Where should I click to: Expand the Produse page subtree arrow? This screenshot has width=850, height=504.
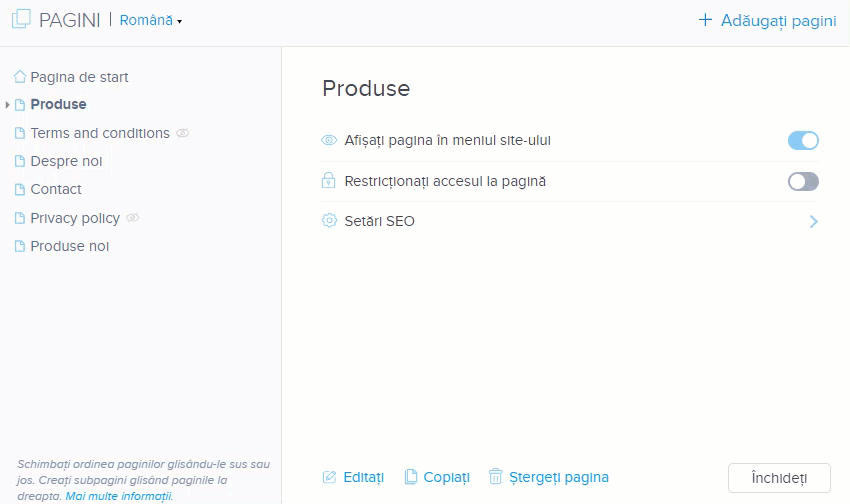[x=7, y=105]
